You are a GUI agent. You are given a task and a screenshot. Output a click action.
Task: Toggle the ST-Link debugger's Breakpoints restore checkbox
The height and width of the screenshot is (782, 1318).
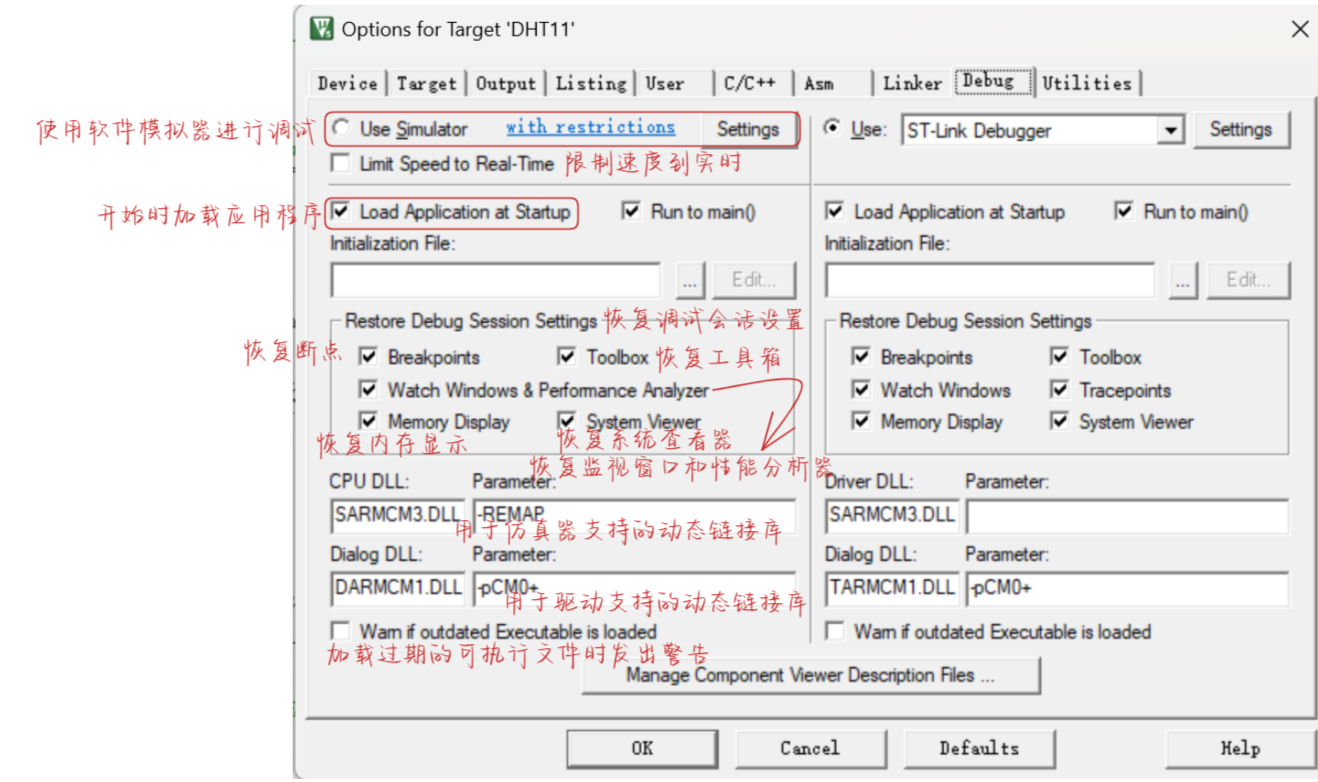click(x=861, y=356)
